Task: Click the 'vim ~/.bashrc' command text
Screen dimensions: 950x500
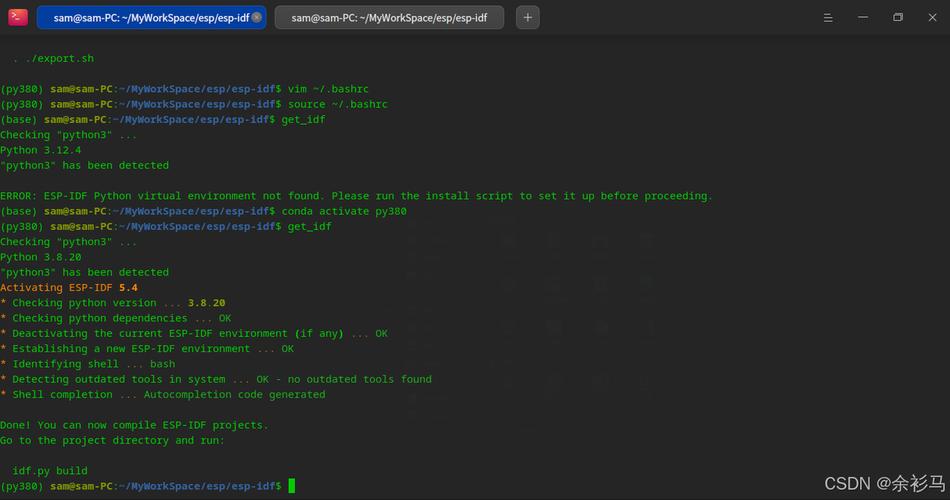Action: [x=328, y=88]
